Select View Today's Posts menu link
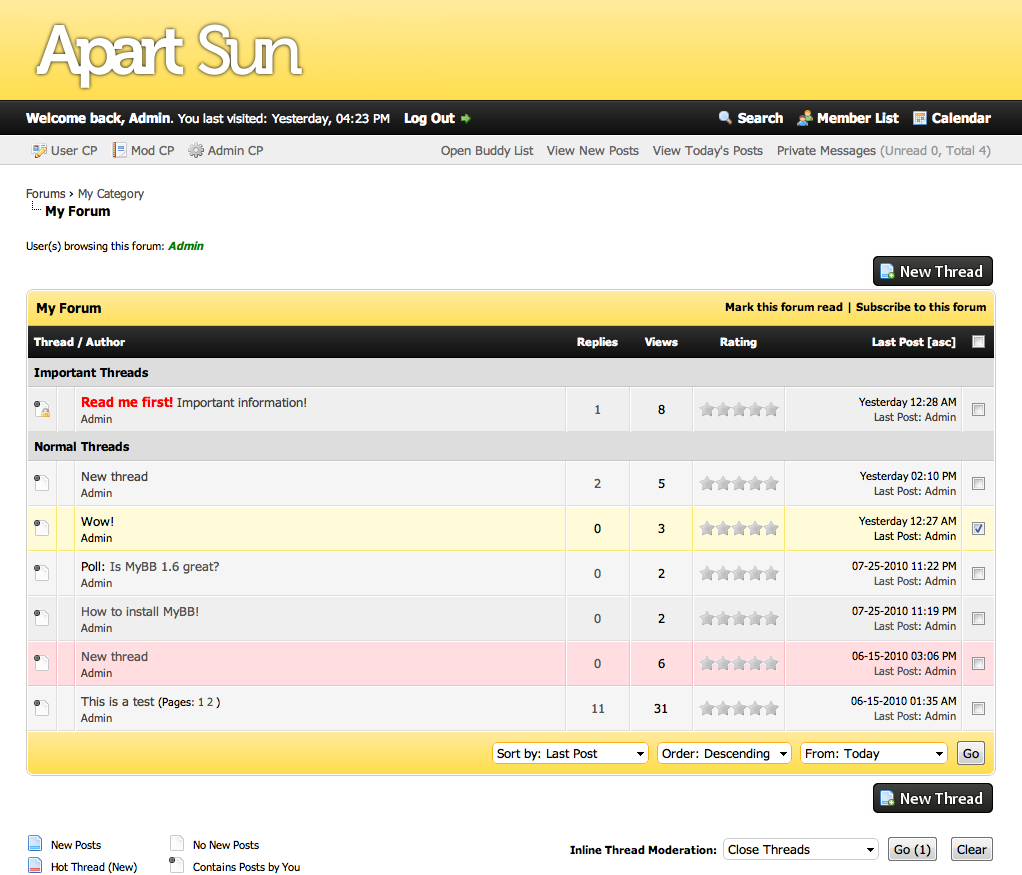This screenshot has width=1022, height=875. (707, 151)
